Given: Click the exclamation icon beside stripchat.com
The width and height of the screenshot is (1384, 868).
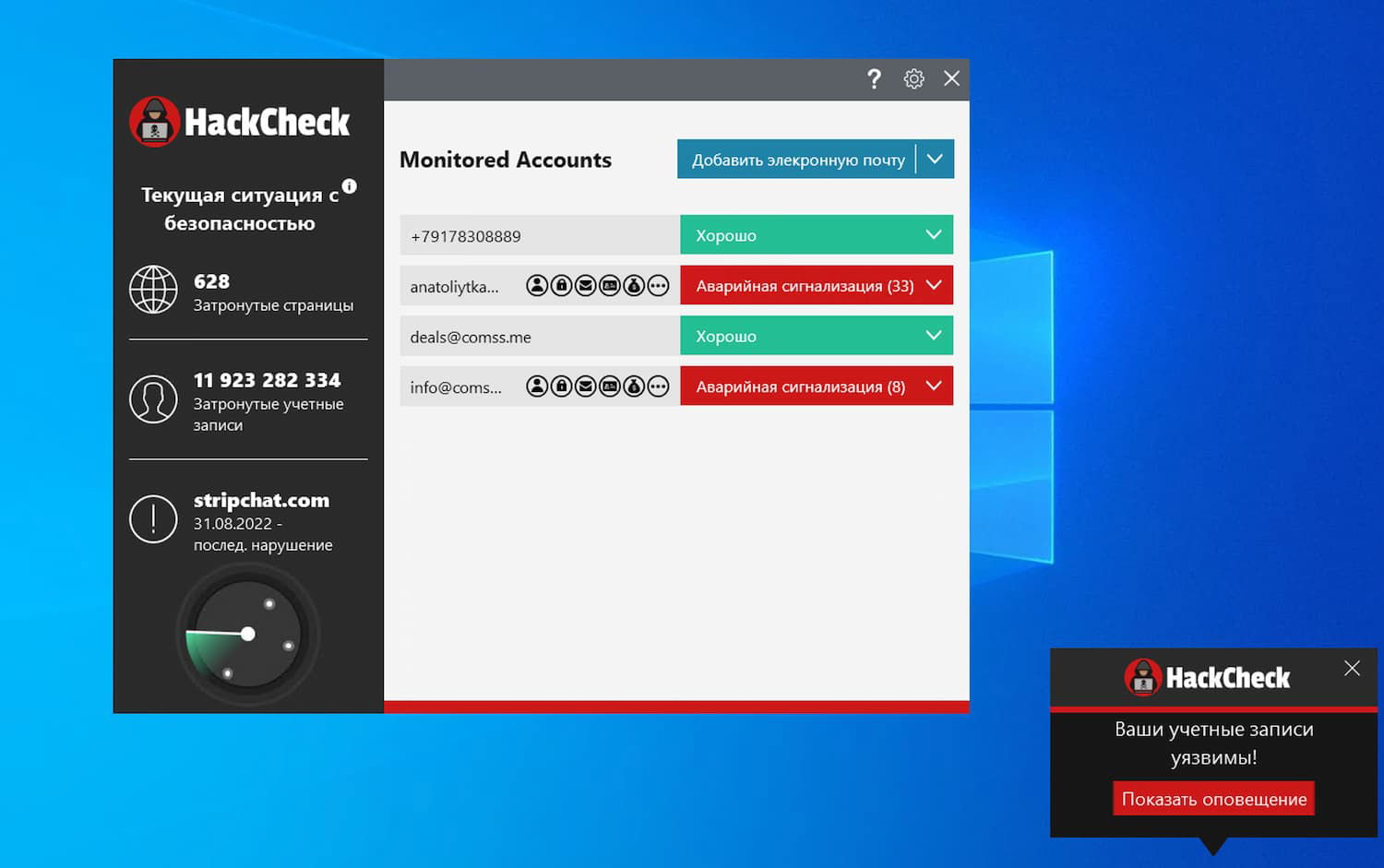Looking at the screenshot, I should coord(153,519).
